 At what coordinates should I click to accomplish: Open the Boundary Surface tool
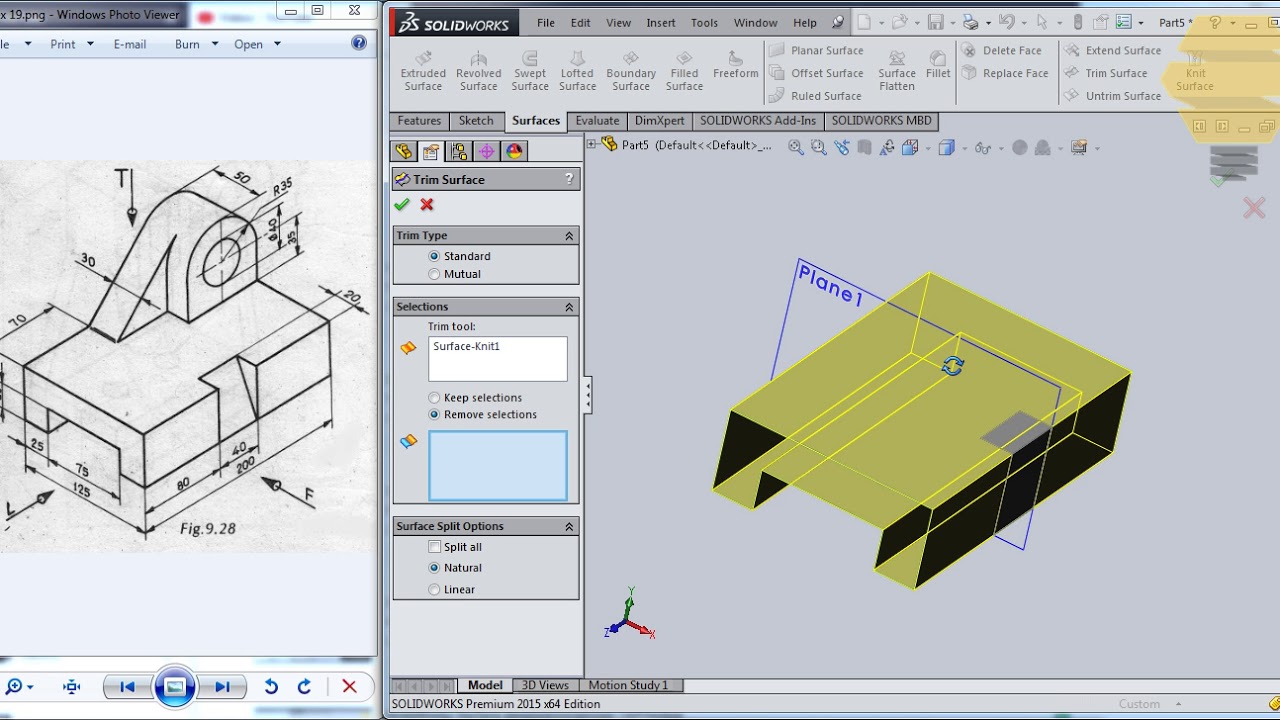click(631, 71)
